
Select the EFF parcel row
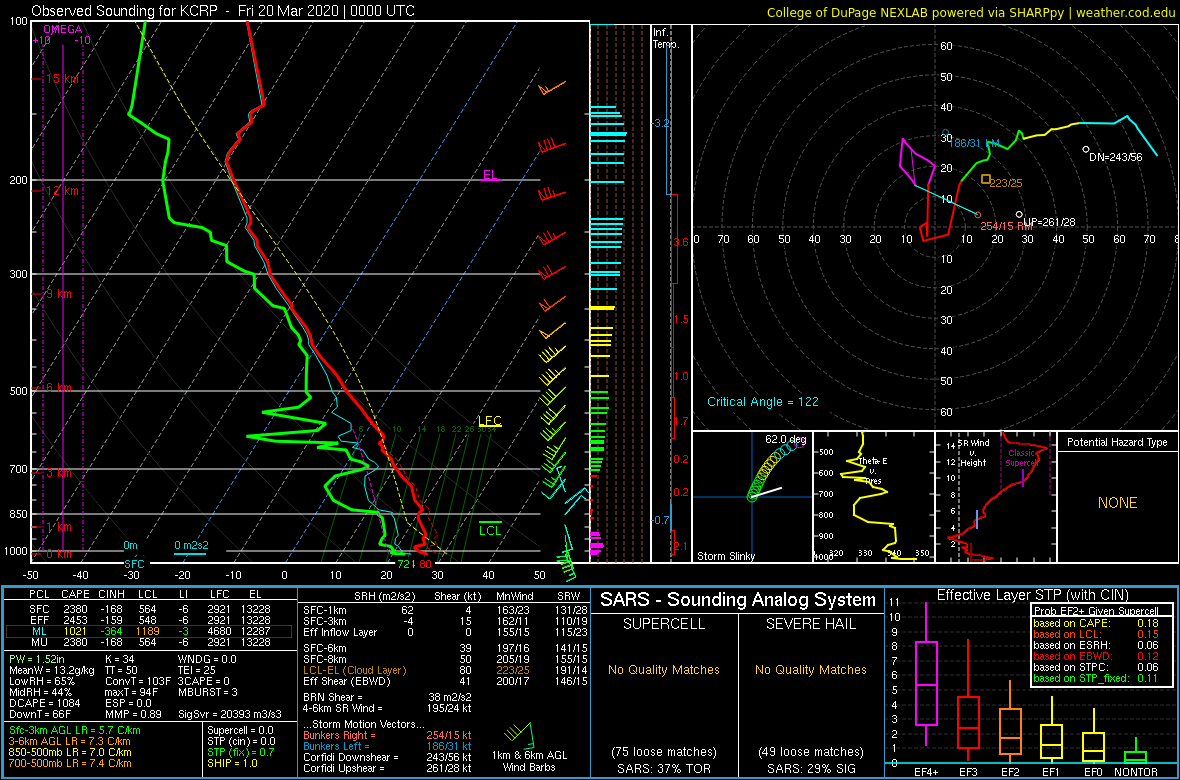(x=150, y=618)
